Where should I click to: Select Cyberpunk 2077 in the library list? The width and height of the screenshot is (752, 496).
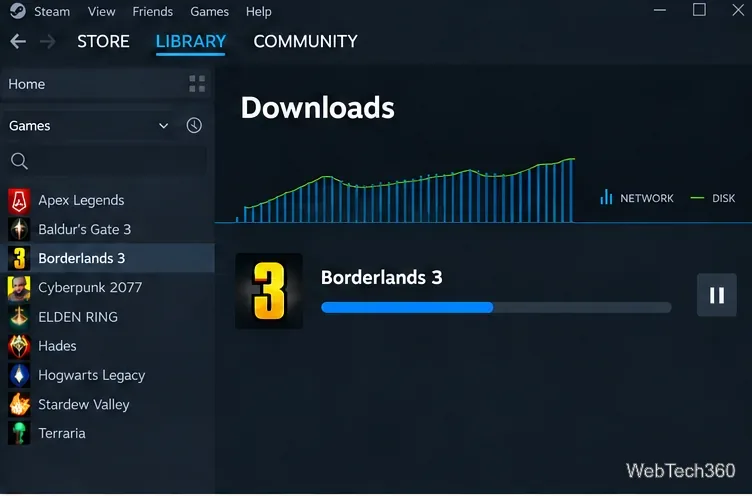point(107,288)
